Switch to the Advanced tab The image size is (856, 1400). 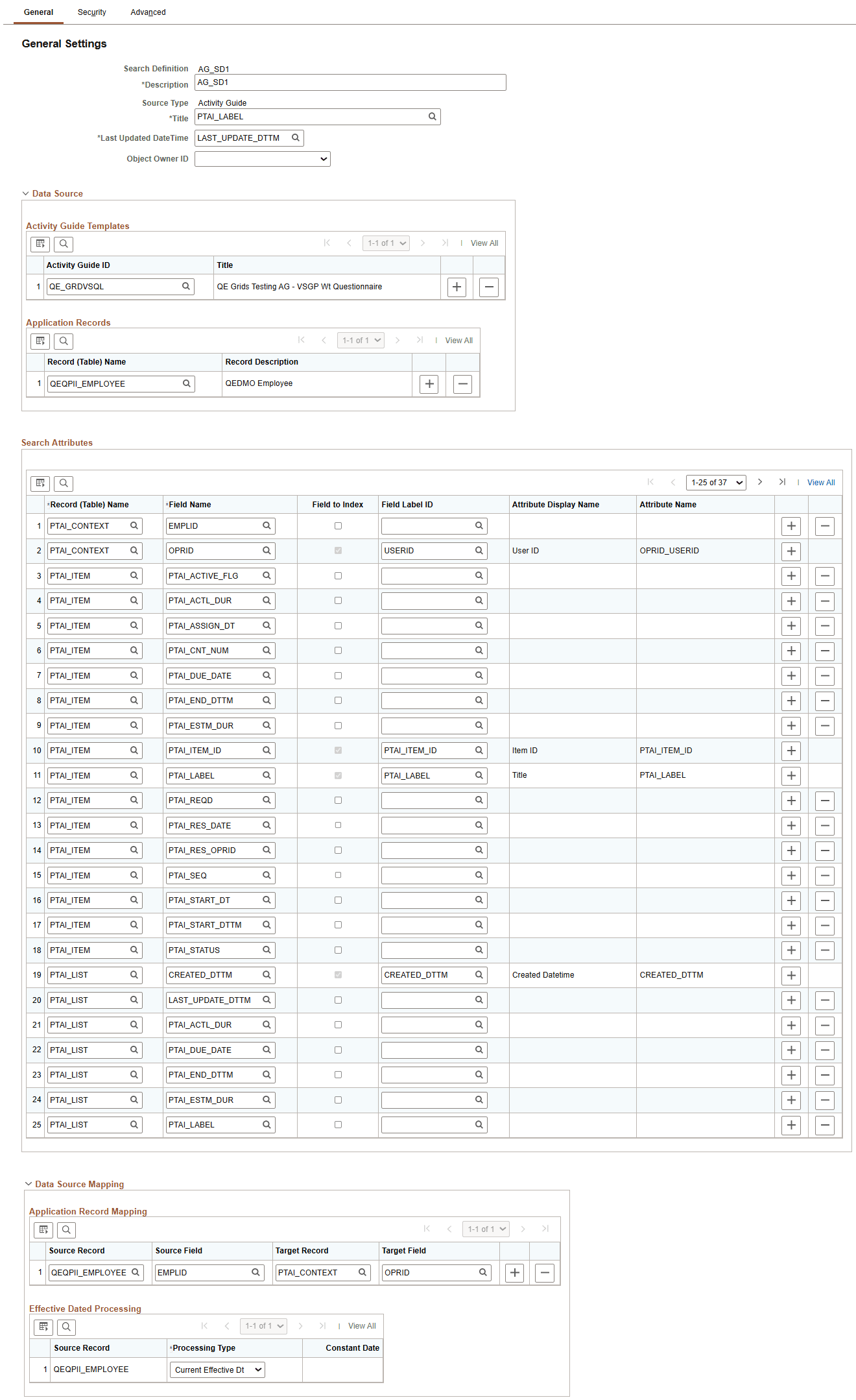pyautogui.click(x=148, y=12)
